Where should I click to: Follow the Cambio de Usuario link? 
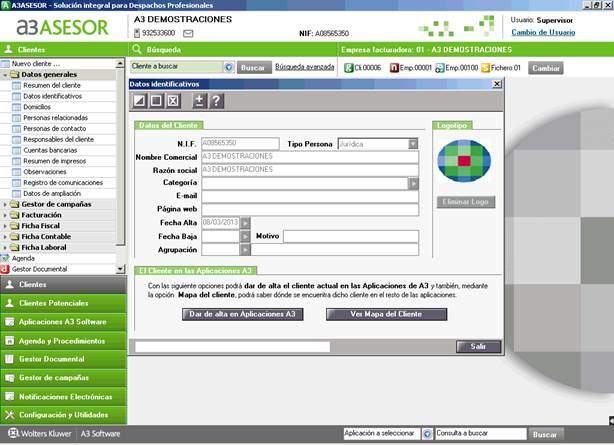coord(543,32)
